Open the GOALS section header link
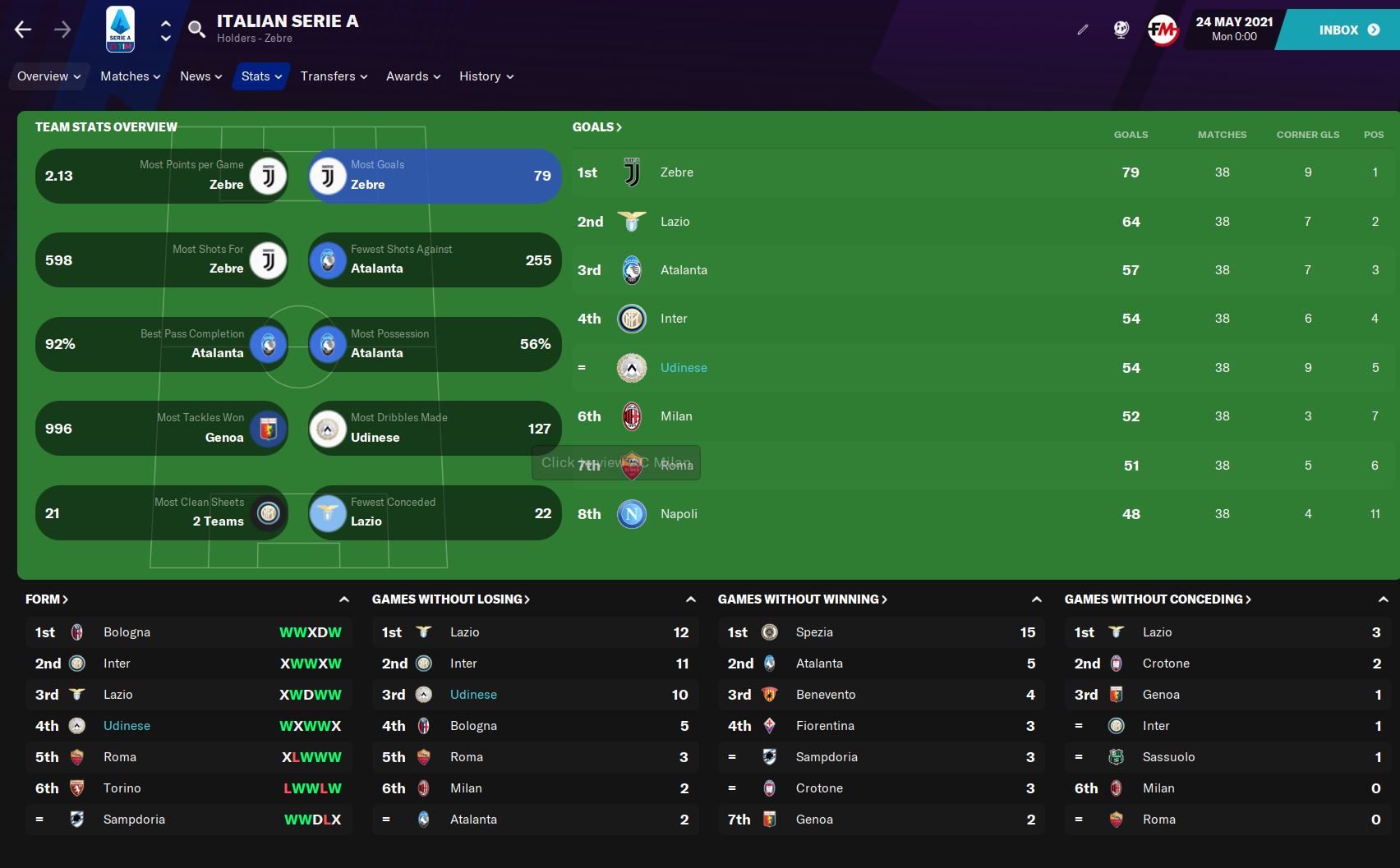 click(x=597, y=127)
